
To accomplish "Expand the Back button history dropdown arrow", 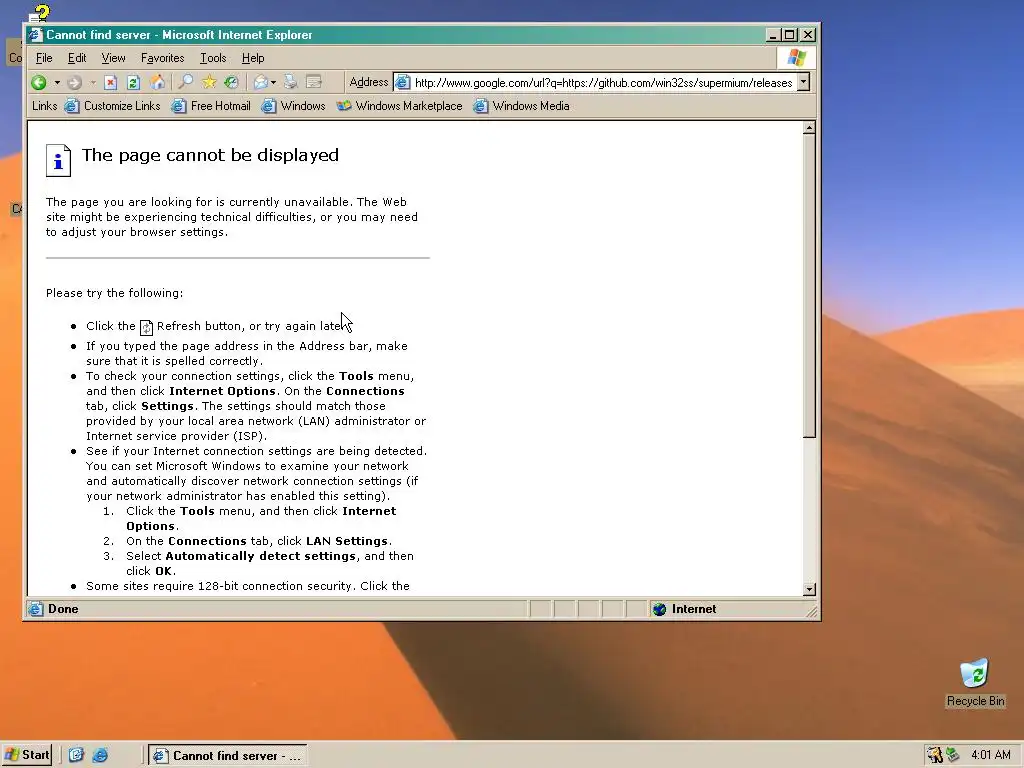I will [57, 82].
